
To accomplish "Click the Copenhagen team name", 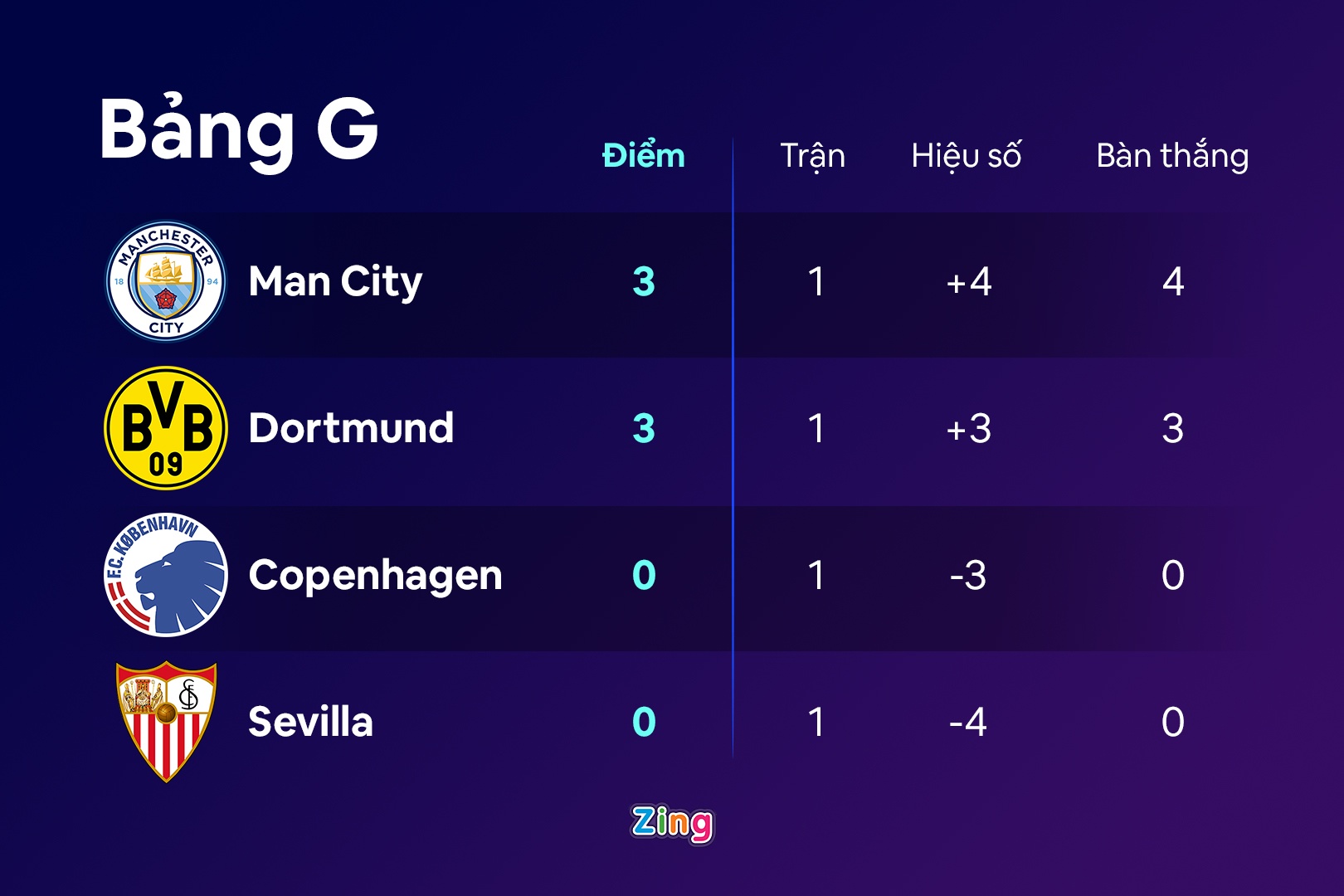I will (375, 576).
